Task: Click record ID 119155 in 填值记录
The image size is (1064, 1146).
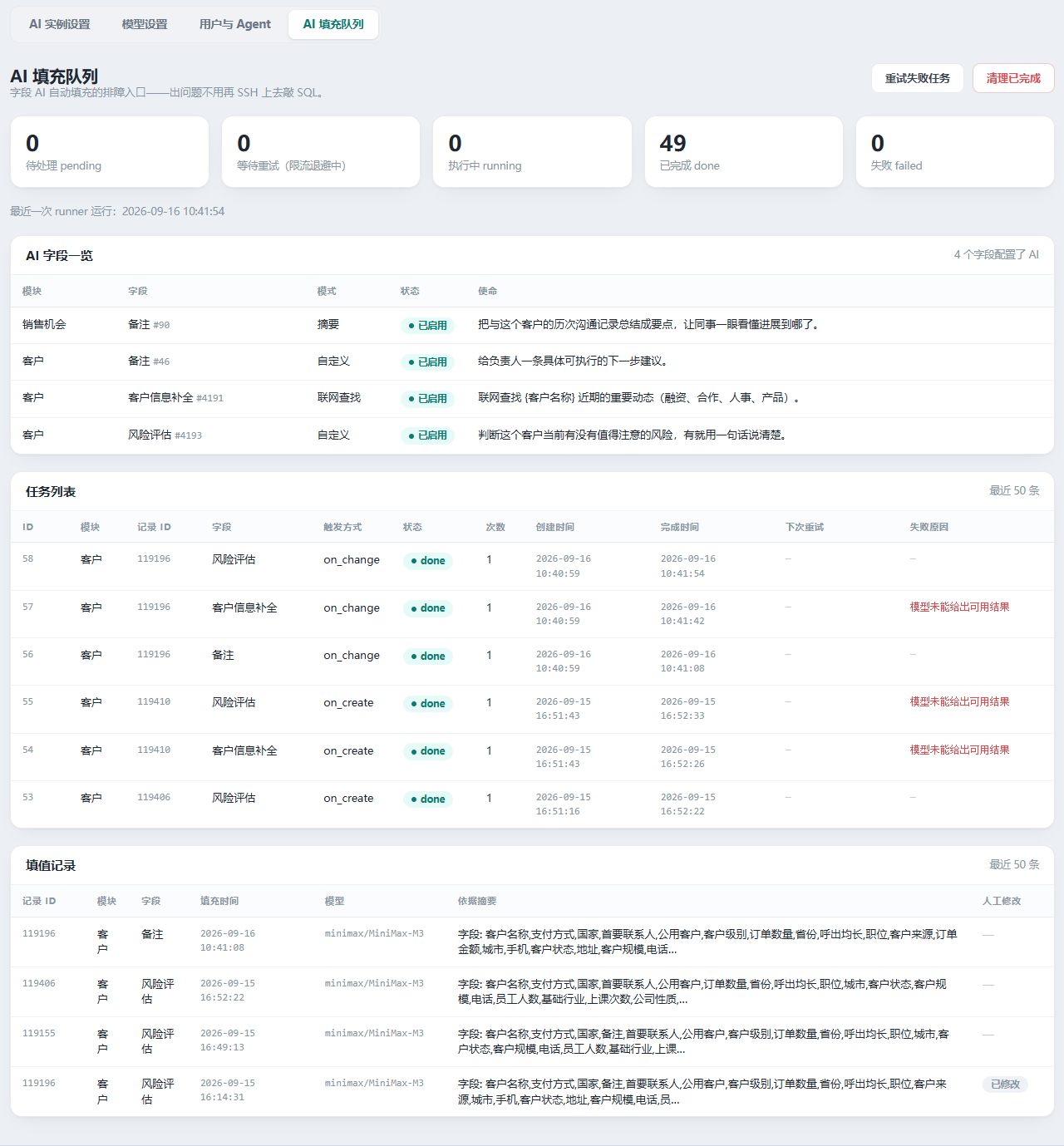Action: [39, 1033]
